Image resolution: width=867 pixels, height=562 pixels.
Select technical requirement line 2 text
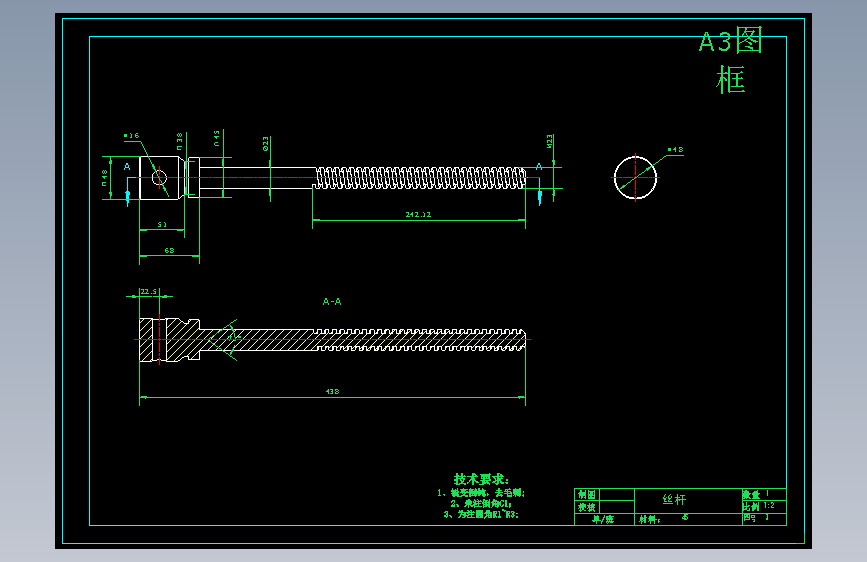481,503
